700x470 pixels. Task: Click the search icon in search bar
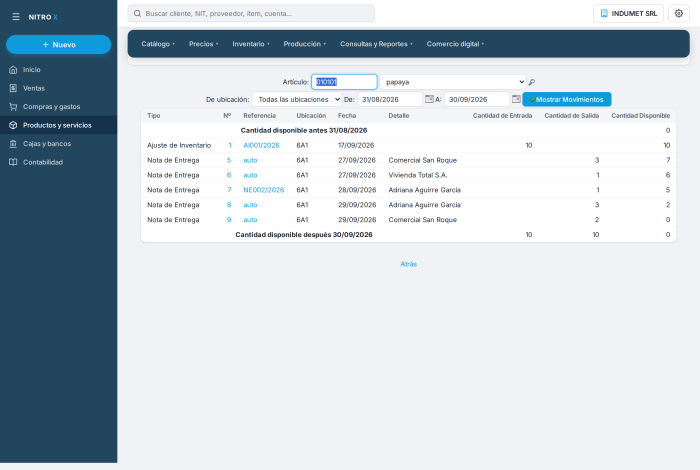[138, 13]
